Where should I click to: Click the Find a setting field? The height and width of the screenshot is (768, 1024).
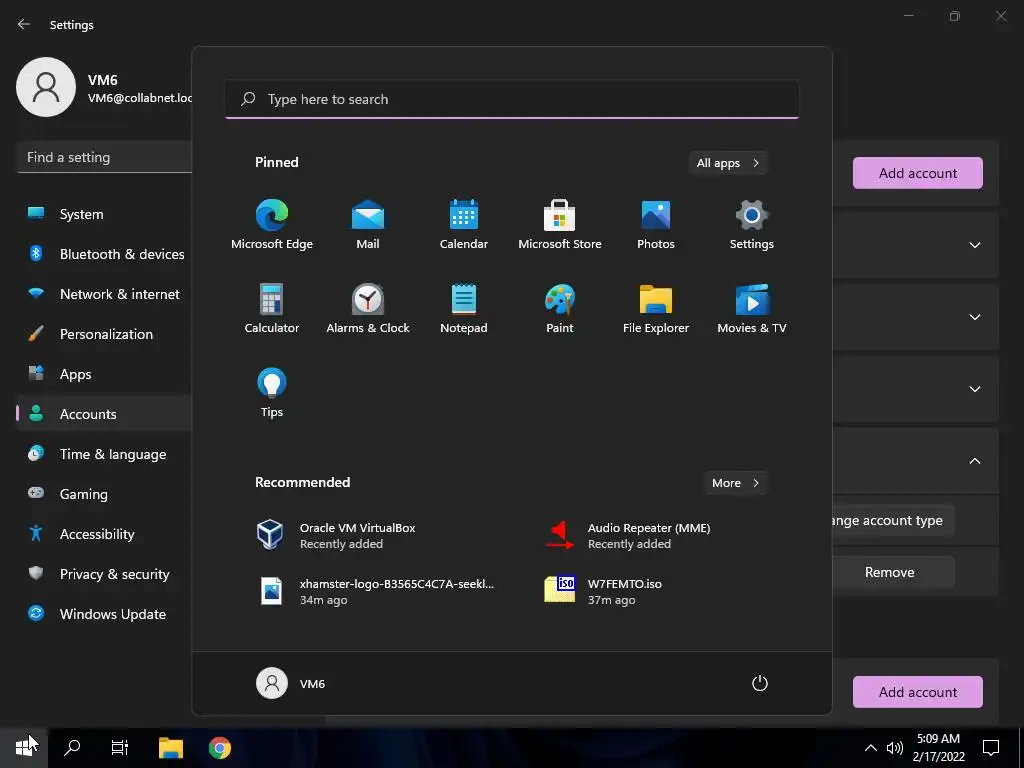click(x=104, y=157)
